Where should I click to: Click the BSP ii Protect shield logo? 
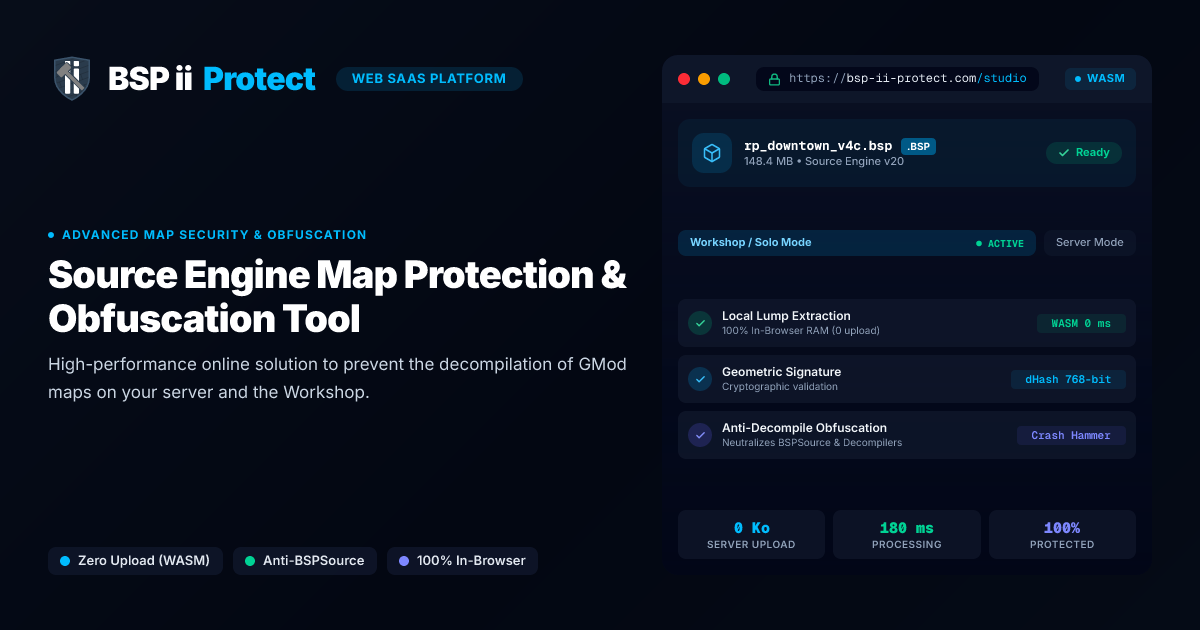click(x=72, y=78)
